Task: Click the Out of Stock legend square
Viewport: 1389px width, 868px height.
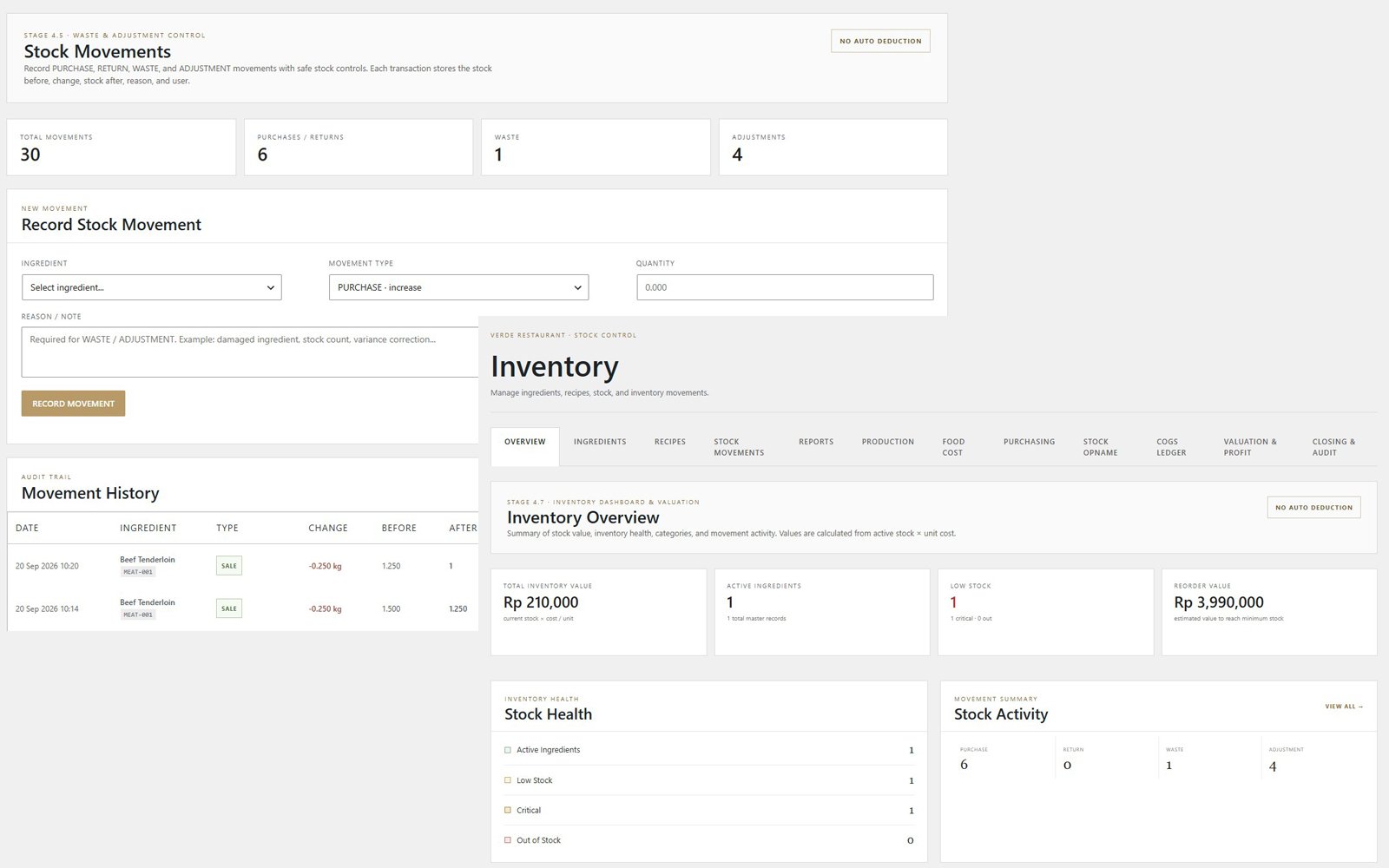Action: tap(508, 840)
